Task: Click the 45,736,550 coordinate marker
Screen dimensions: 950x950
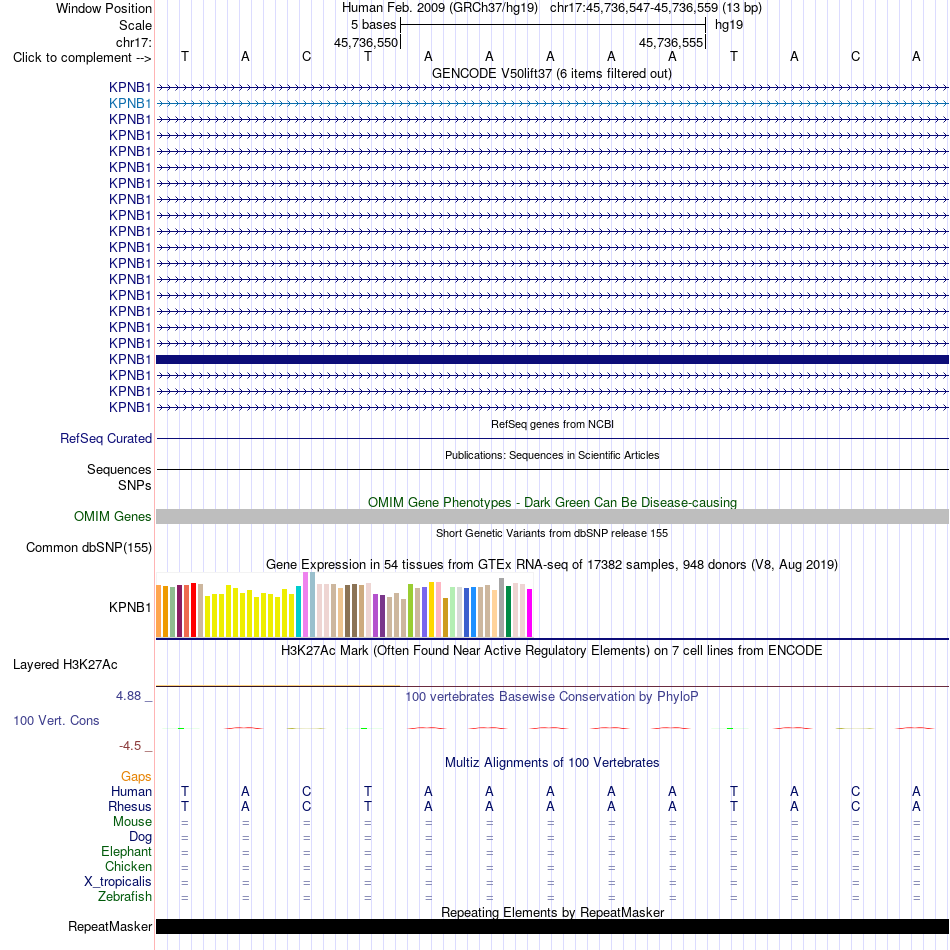Action: [366, 42]
